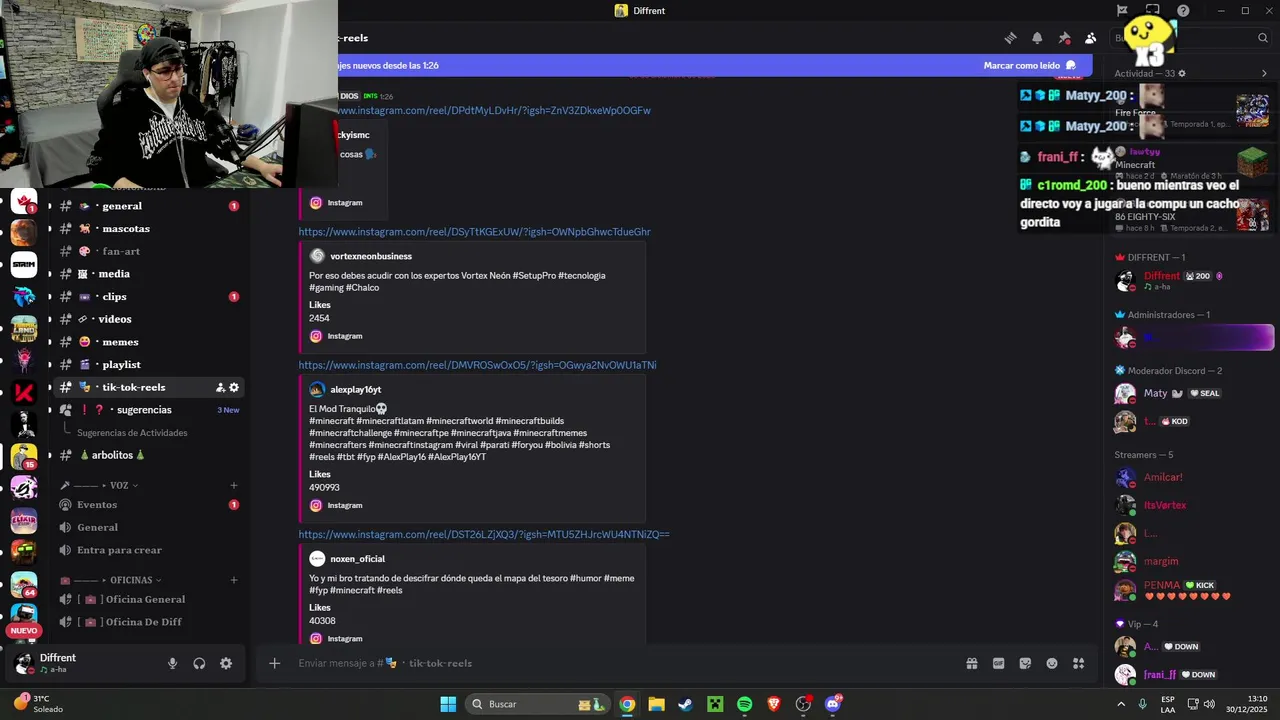The height and width of the screenshot is (720, 1280).
Task: Open User Settings gear in user panel
Action: click(x=226, y=663)
